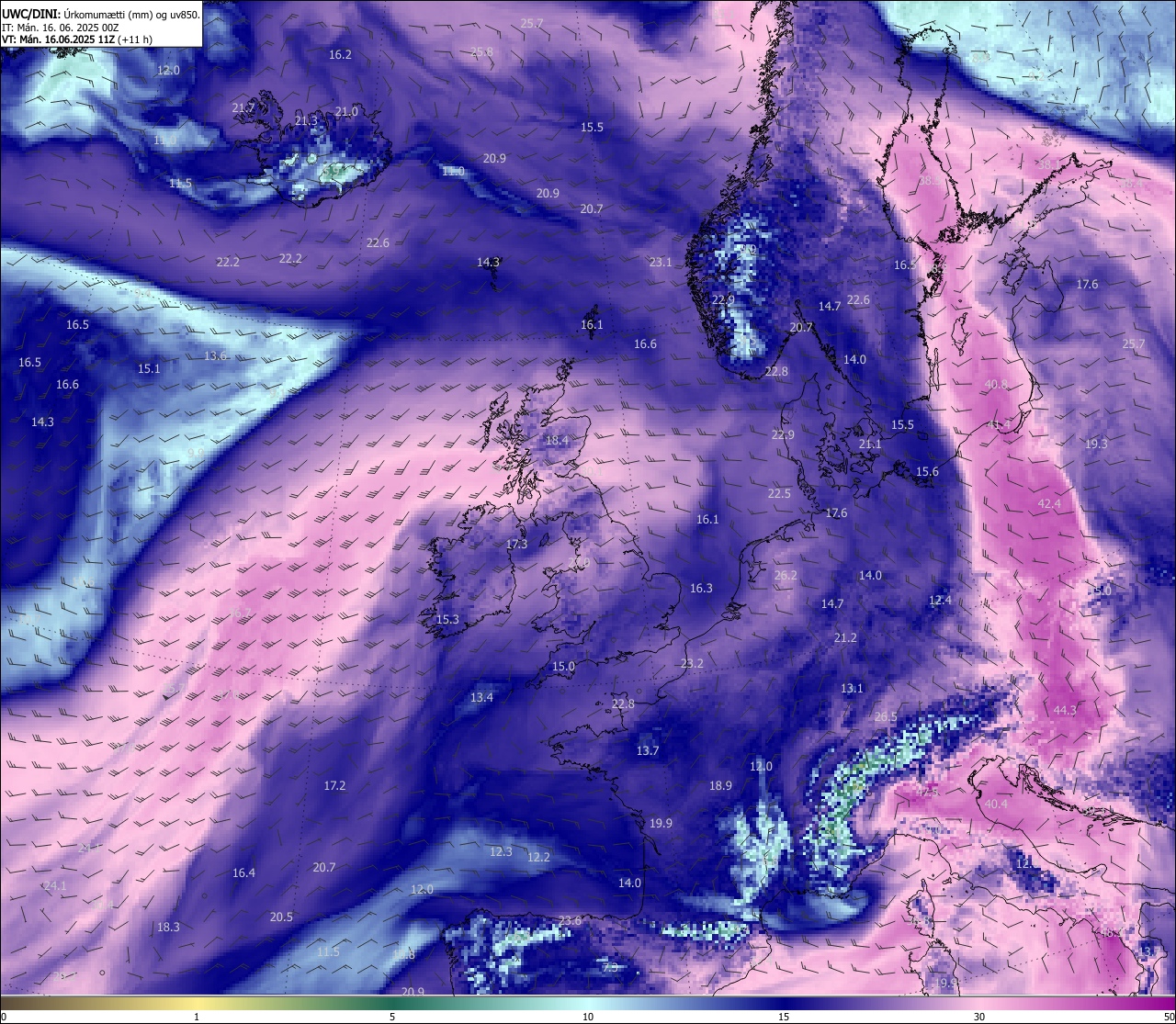Viewport: 1176px width, 1024px height.
Task: Click the 21.2 value over Germany
Action: [845, 638]
